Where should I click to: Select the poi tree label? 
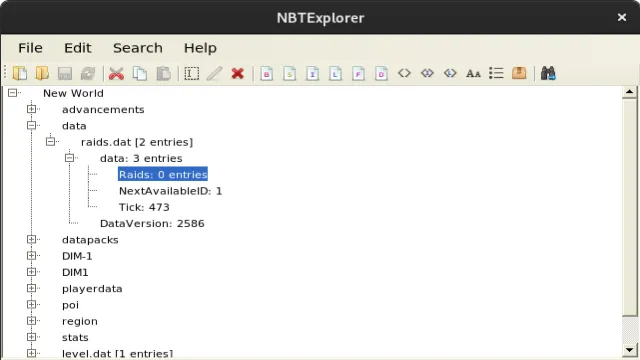pos(70,305)
